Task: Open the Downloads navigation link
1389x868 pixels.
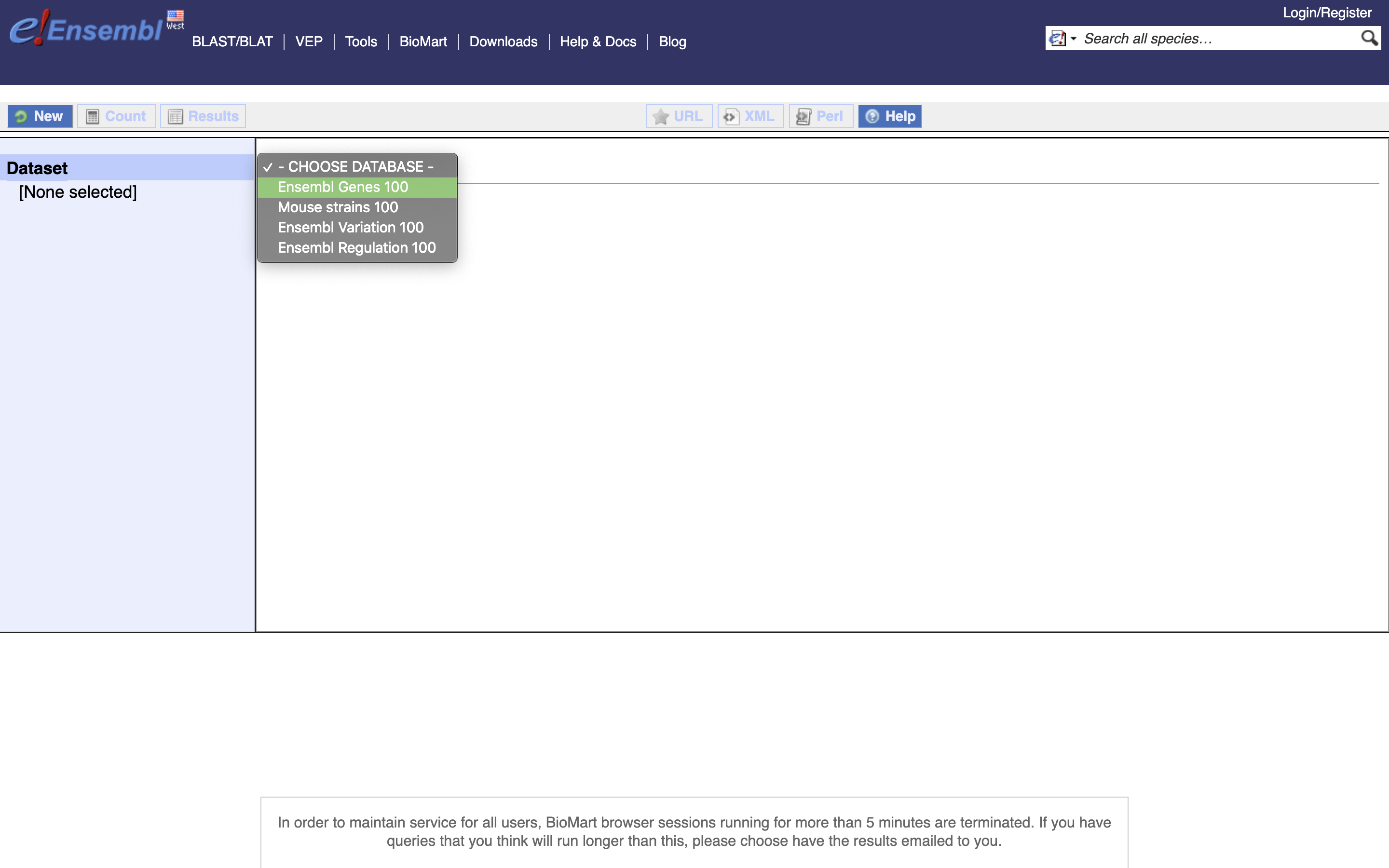Action: coord(504,42)
